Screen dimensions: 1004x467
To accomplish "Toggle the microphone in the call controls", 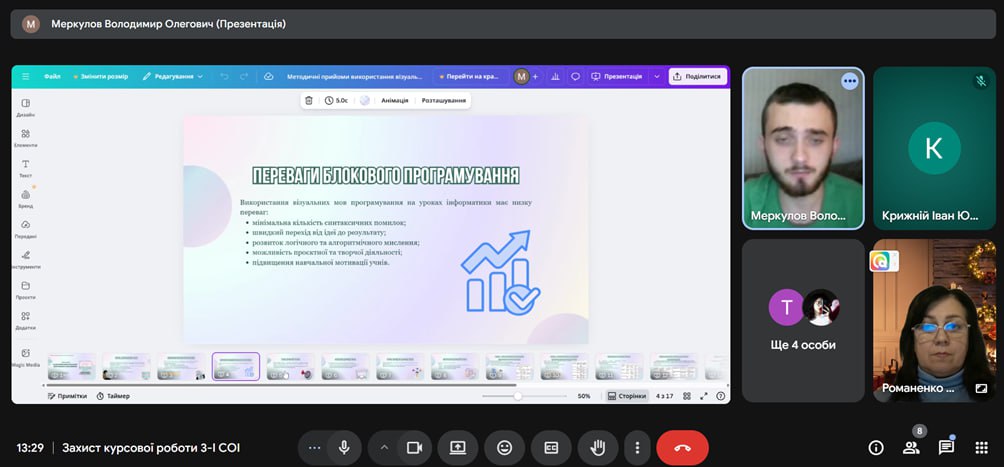I will 344,448.
